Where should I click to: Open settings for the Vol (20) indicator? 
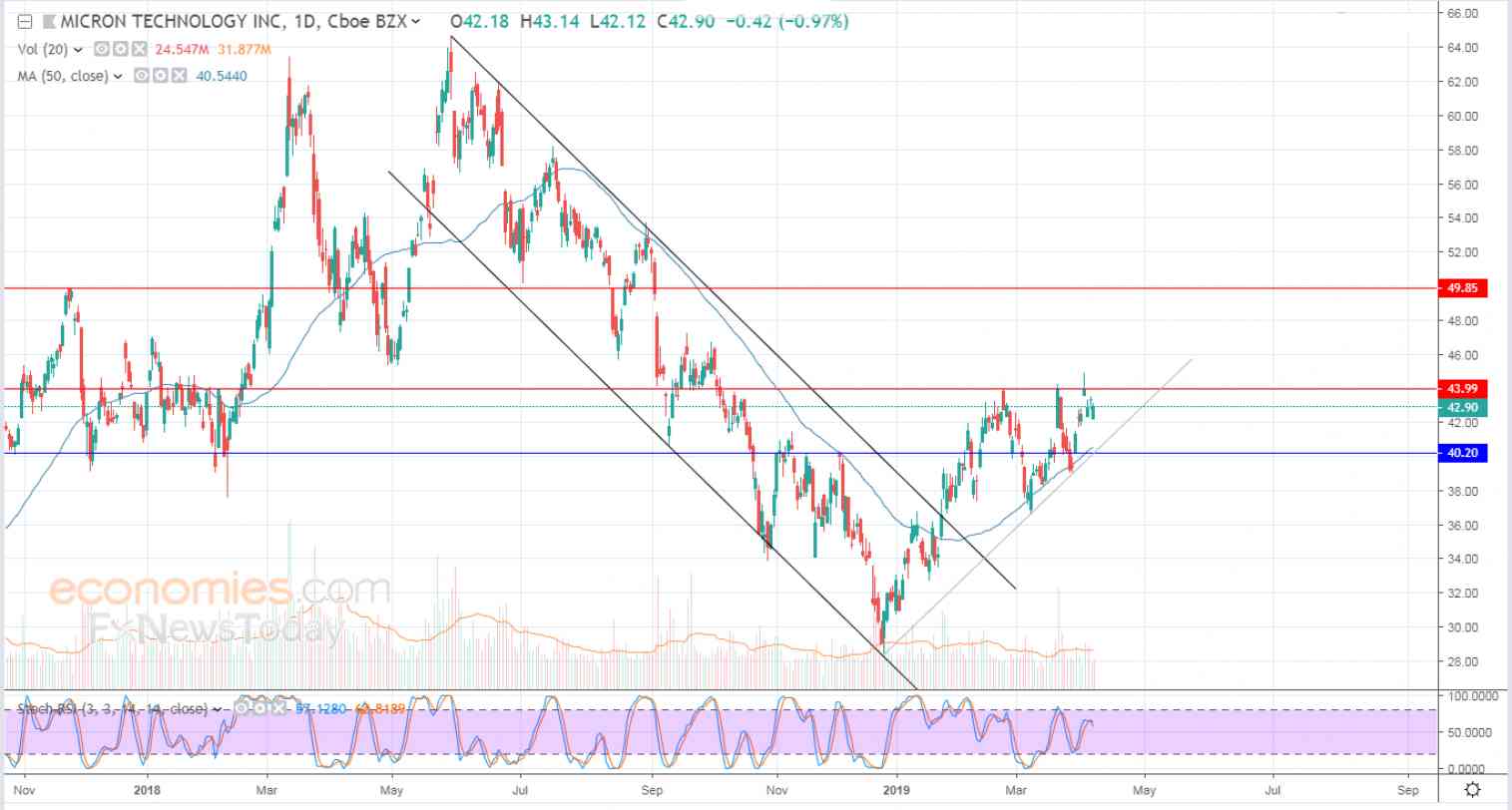[x=120, y=49]
